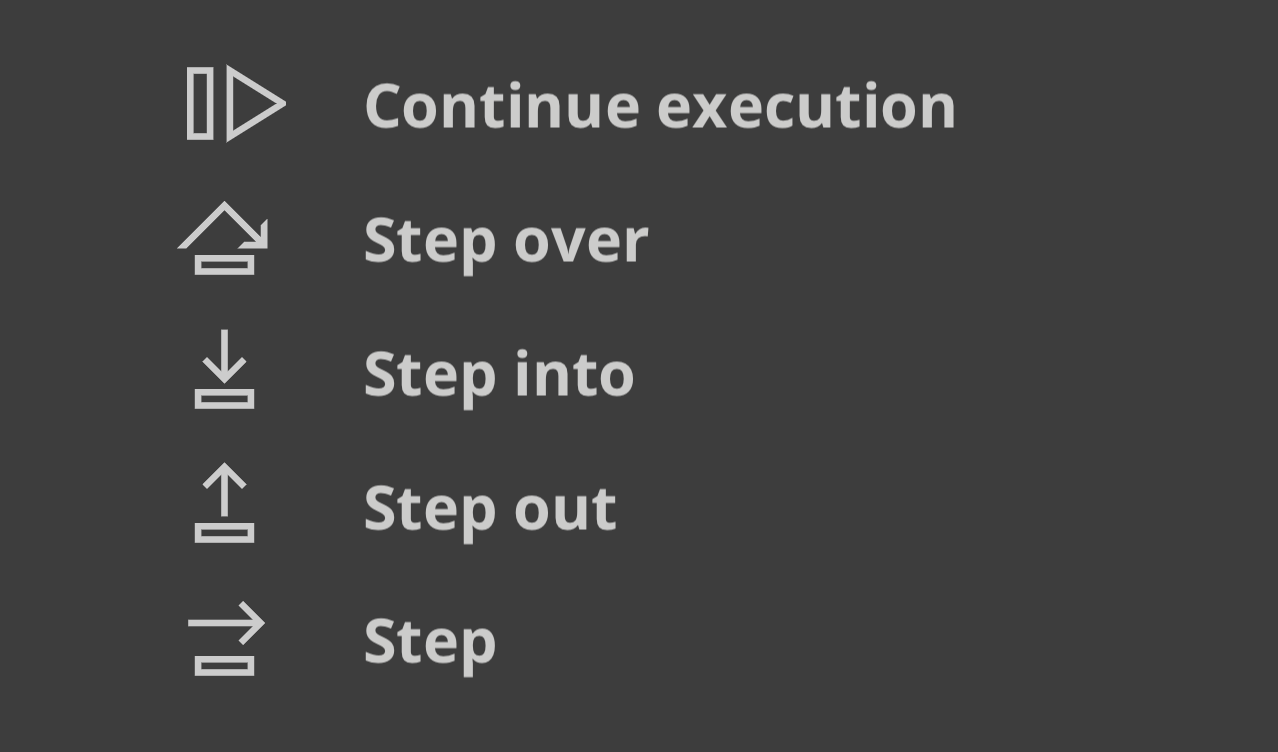Click the pause bar of the Continue icon
Screen dimensions: 1278x752
click(200, 103)
